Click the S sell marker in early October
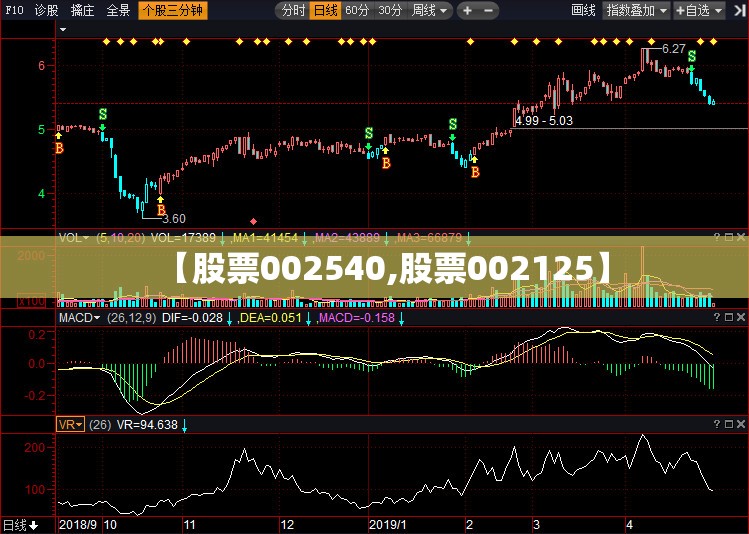The image size is (749, 534). coord(103,114)
